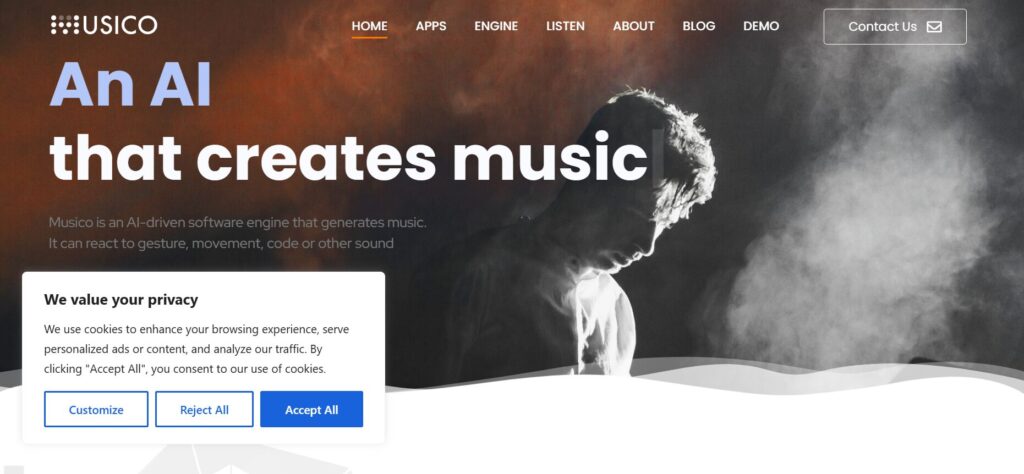Consent to cookies with Accept All
Image resolution: width=1024 pixels, height=474 pixels.
click(x=312, y=409)
